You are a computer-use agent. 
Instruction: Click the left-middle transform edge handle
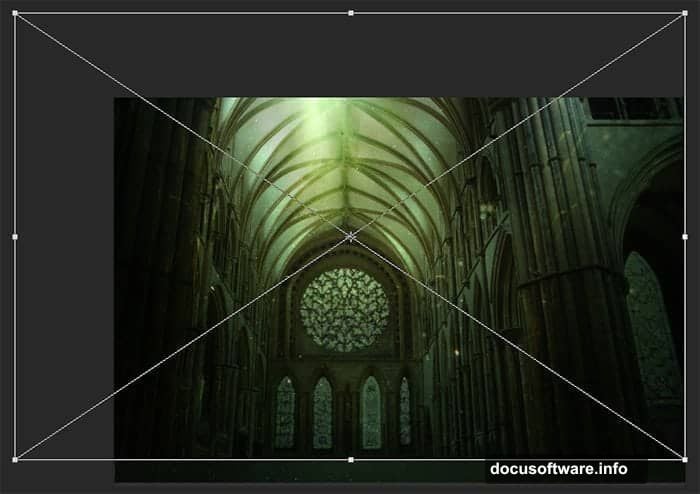[x=15, y=237]
